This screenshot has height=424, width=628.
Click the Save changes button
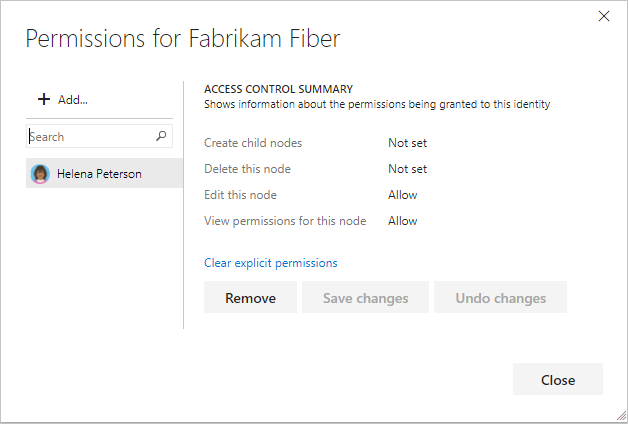click(365, 298)
